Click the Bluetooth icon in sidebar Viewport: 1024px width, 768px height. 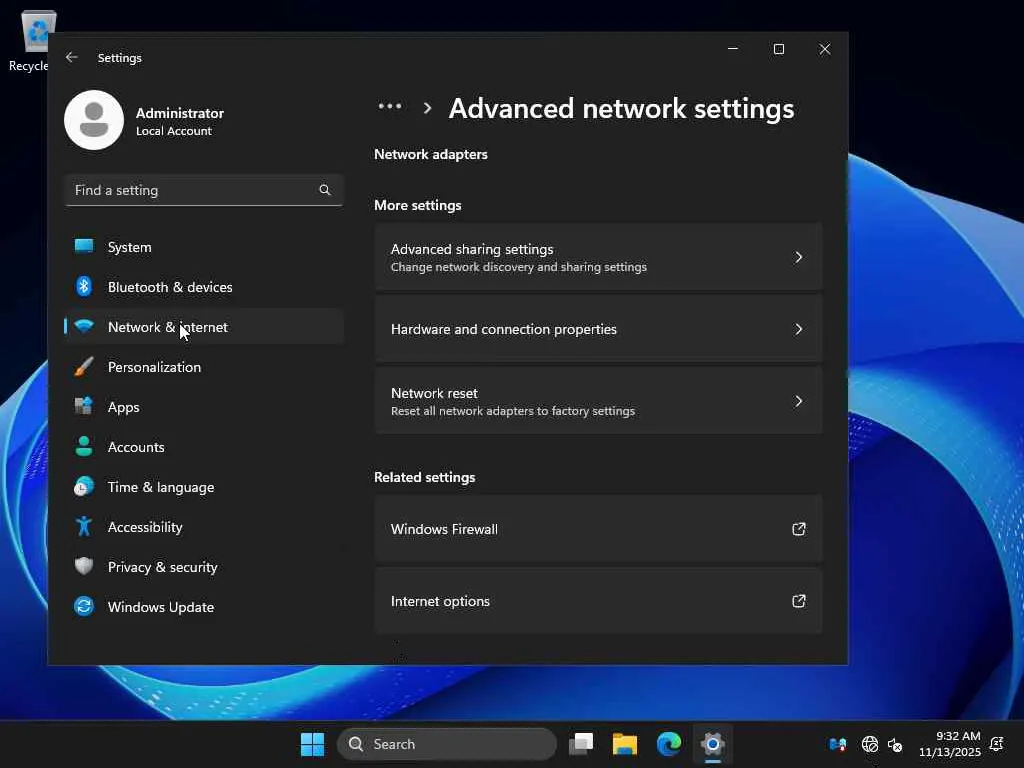click(x=84, y=286)
